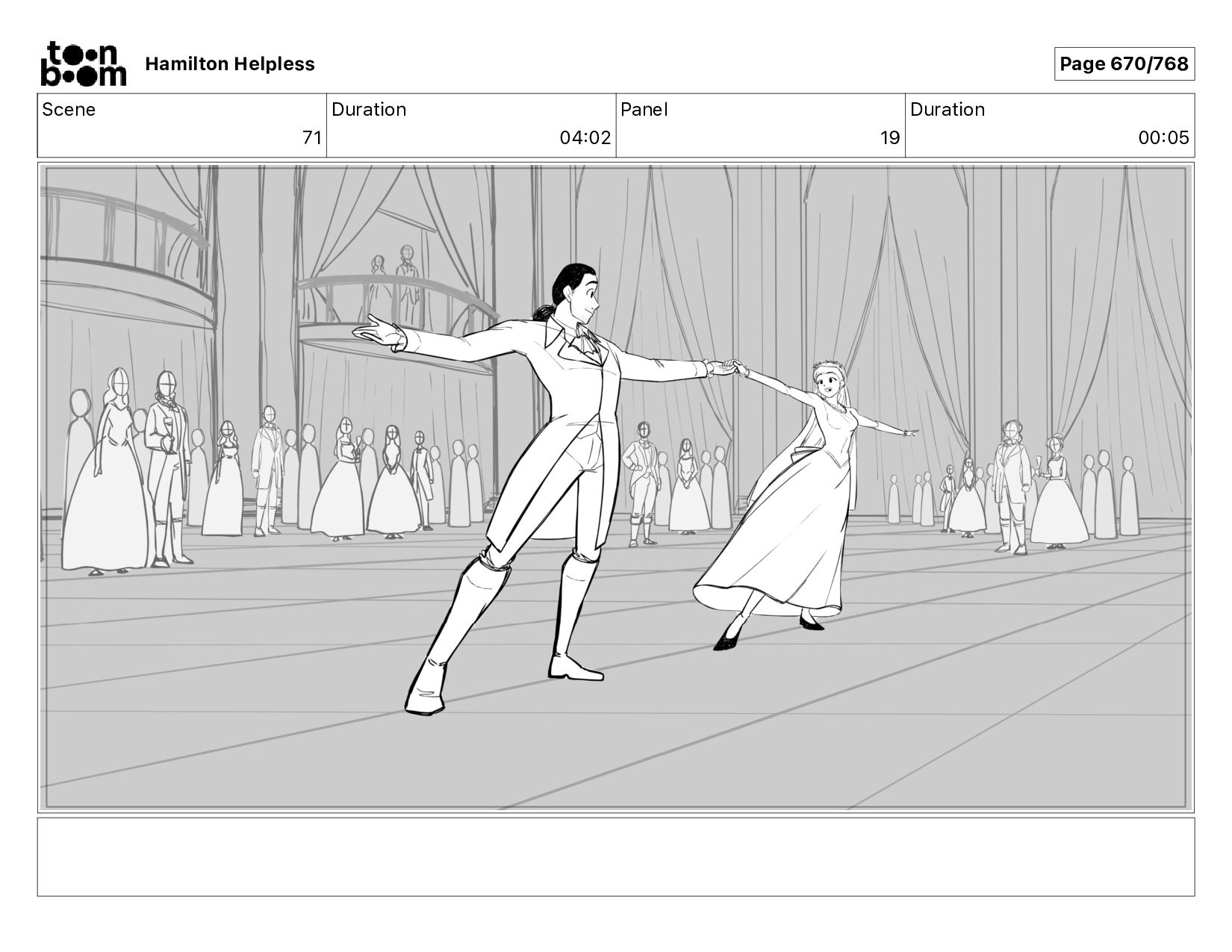1232x952 pixels.
Task: Click the Toon Boom logo
Action: [x=83, y=63]
